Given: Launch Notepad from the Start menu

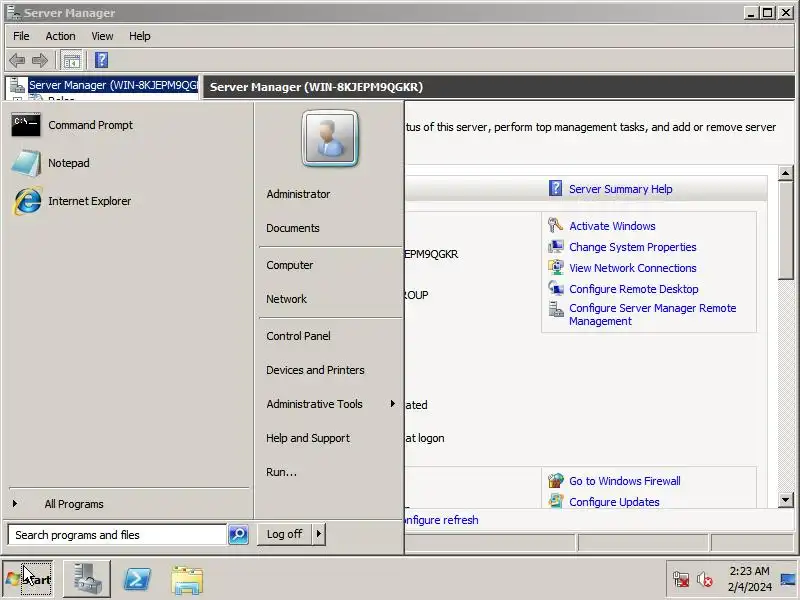Looking at the screenshot, I should click(x=51, y=163).
